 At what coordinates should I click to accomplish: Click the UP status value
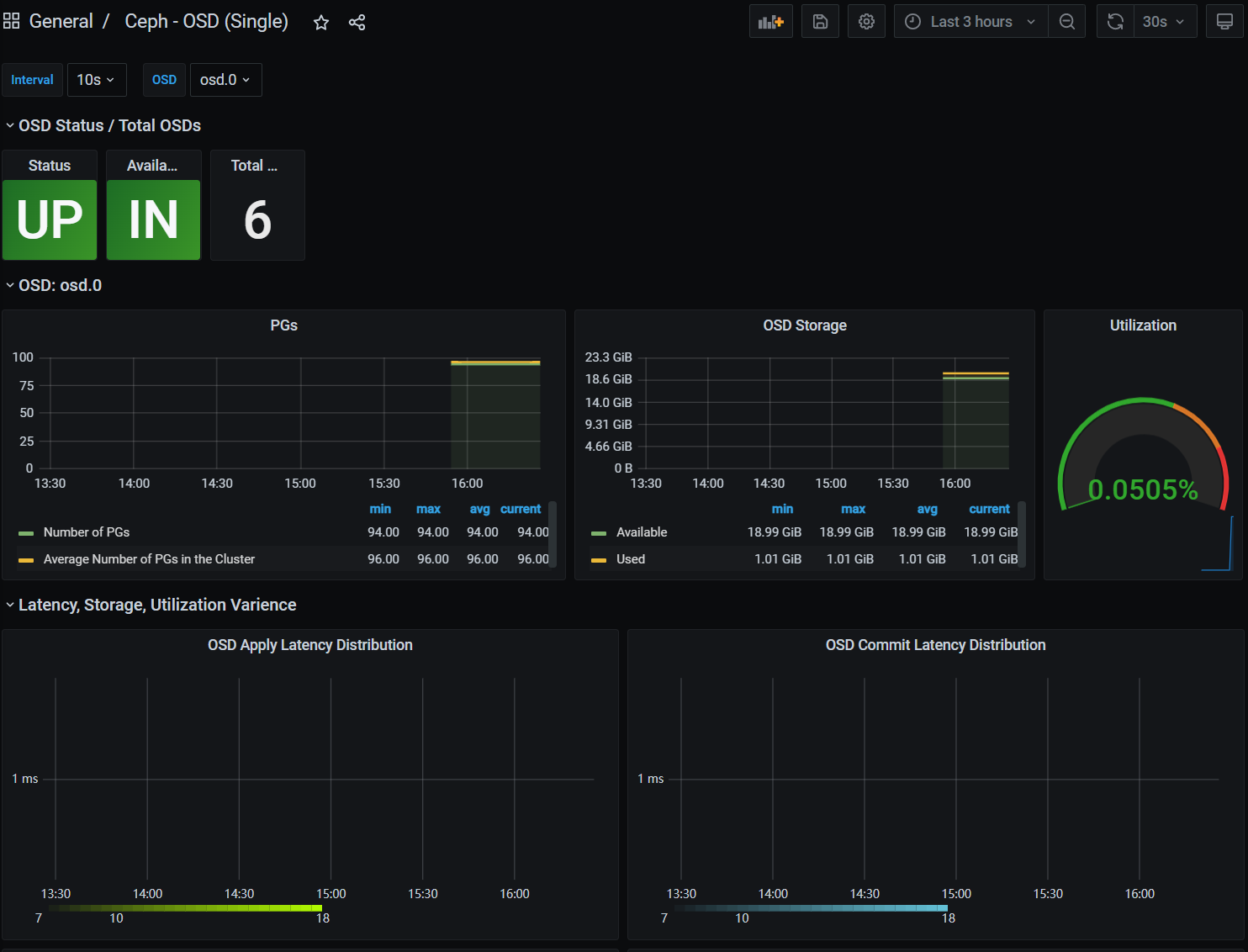click(50, 219)
